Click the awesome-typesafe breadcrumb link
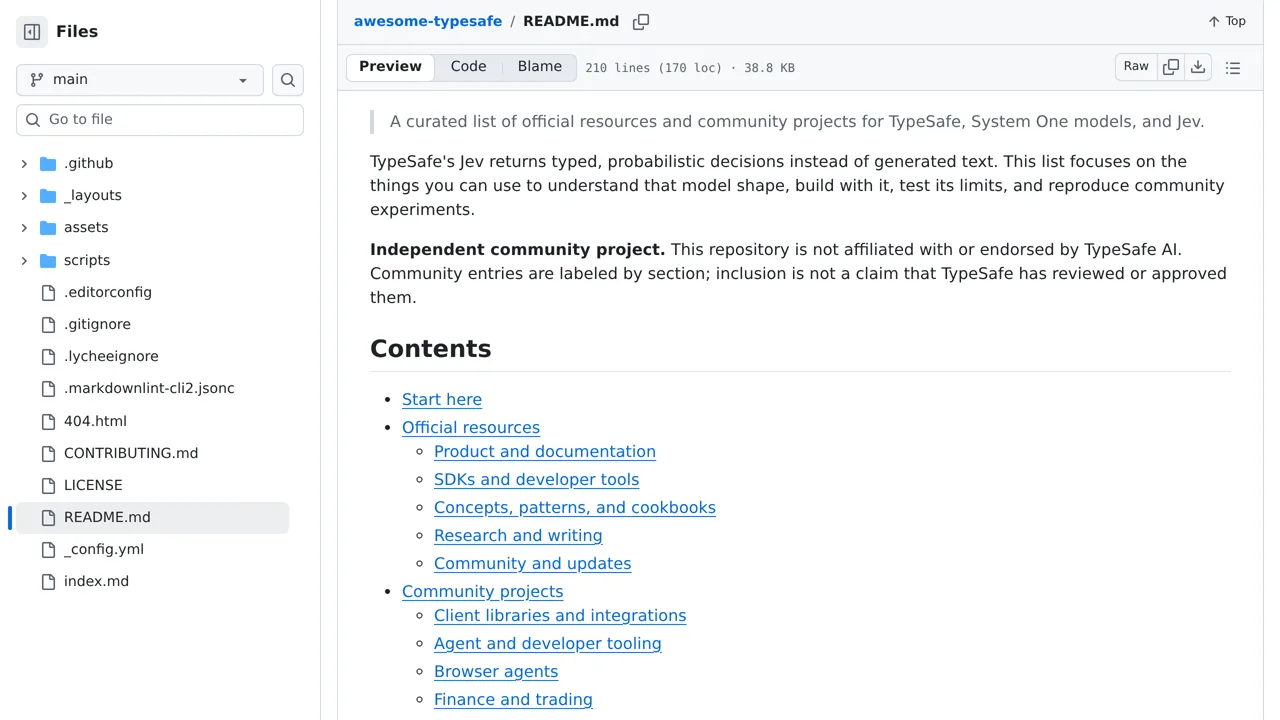The height and width of the screenshot is (720, 1280). pyautogui.click(x=428, y=21)
